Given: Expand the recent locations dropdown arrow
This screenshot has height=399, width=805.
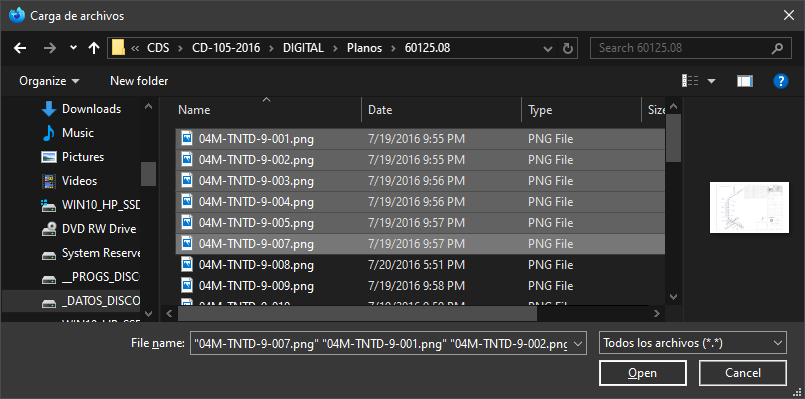Looking at the screenshot, I should click(x=73, y=48).
